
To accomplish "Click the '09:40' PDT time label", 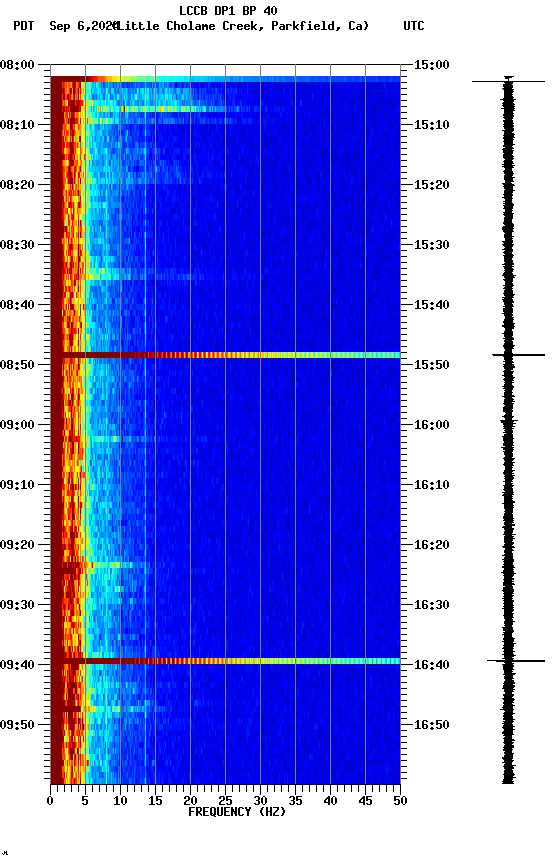I will [x=17, y=665].
